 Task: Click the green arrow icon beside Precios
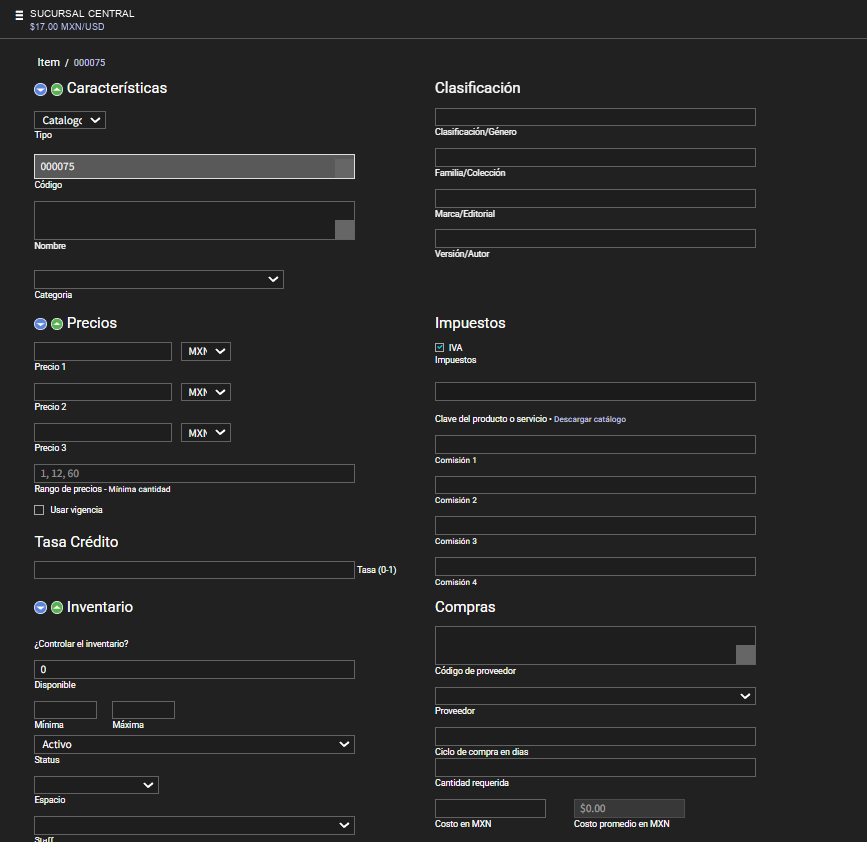pos(57,324)
